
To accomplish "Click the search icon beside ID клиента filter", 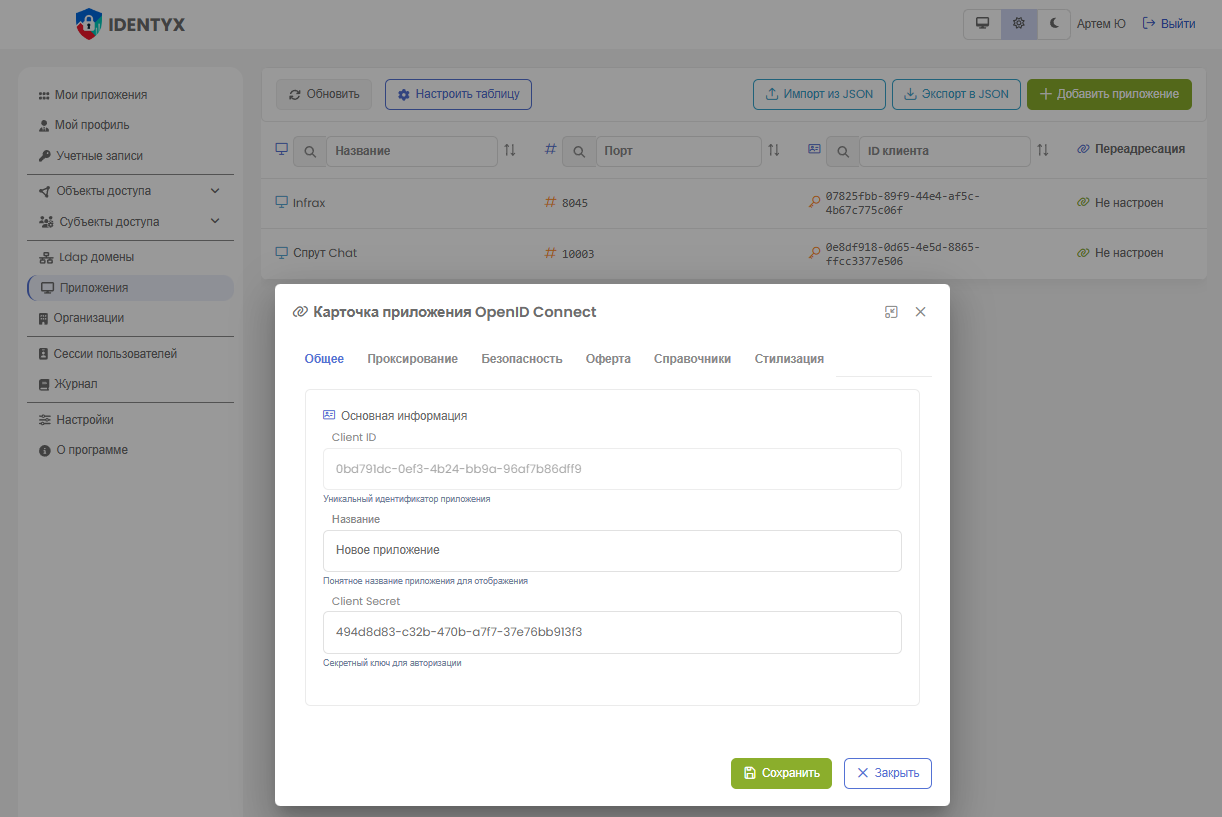I will click(842, 151).
